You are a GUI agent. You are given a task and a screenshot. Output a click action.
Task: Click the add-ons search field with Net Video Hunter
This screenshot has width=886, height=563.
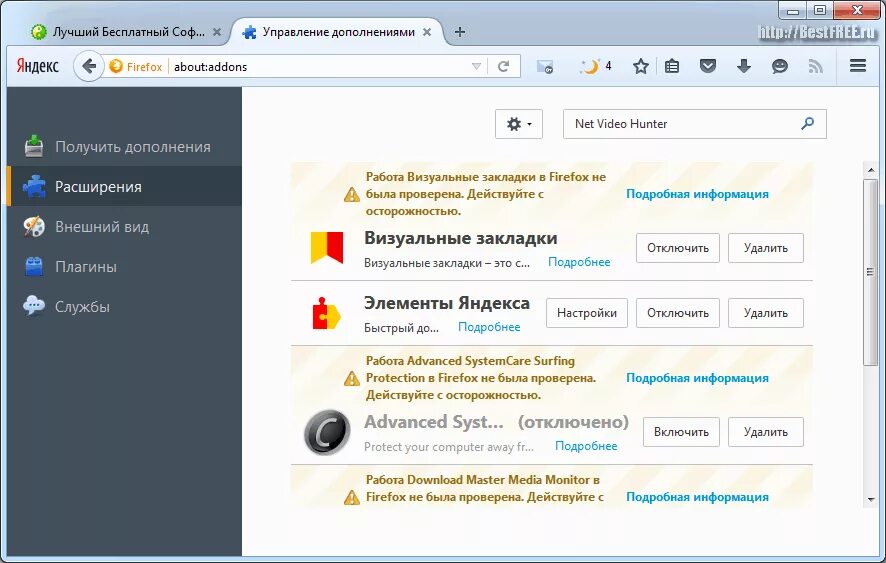point(694,124)
